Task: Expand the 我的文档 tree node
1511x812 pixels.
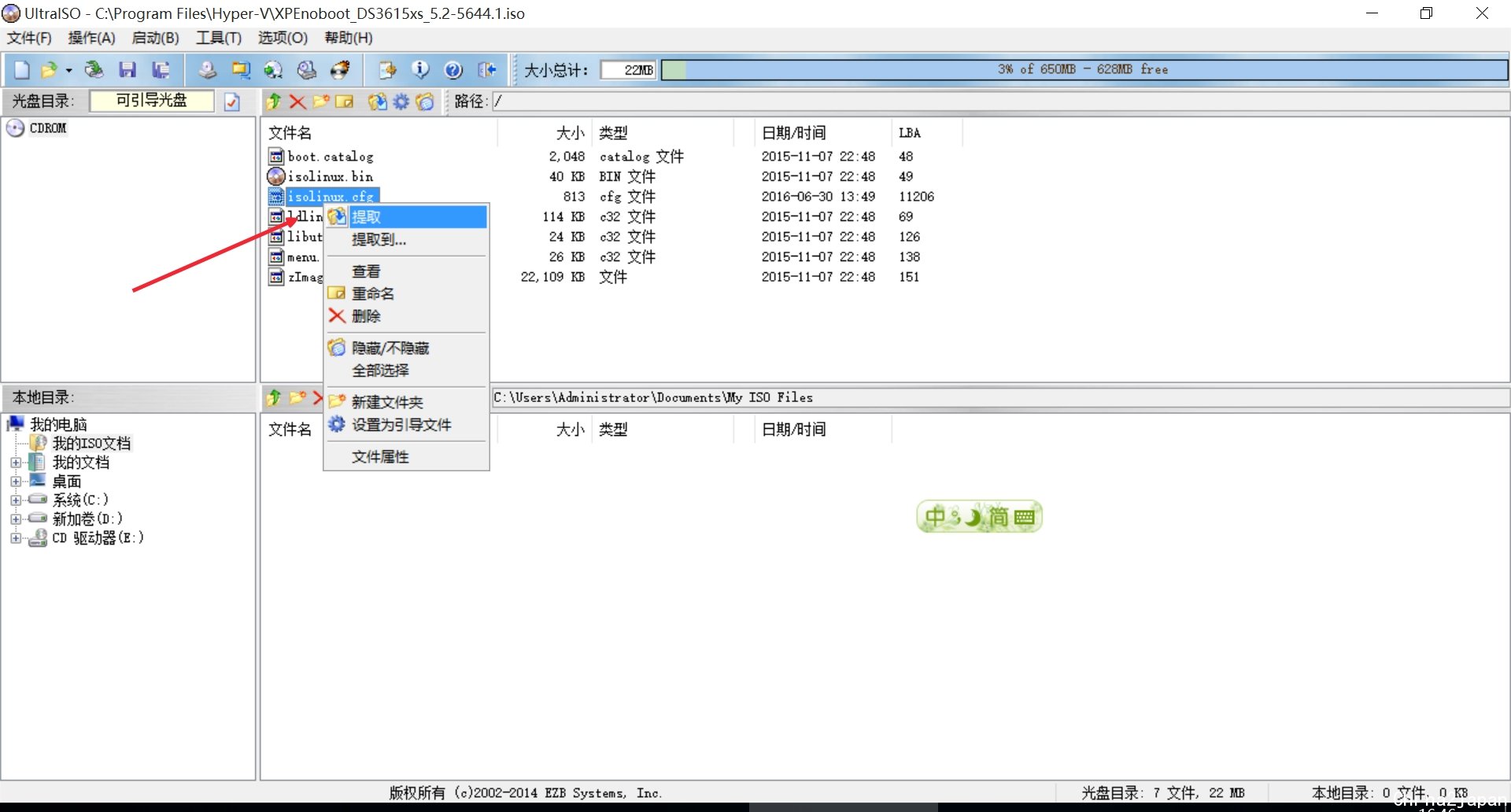Action: (x=15, y=463)
